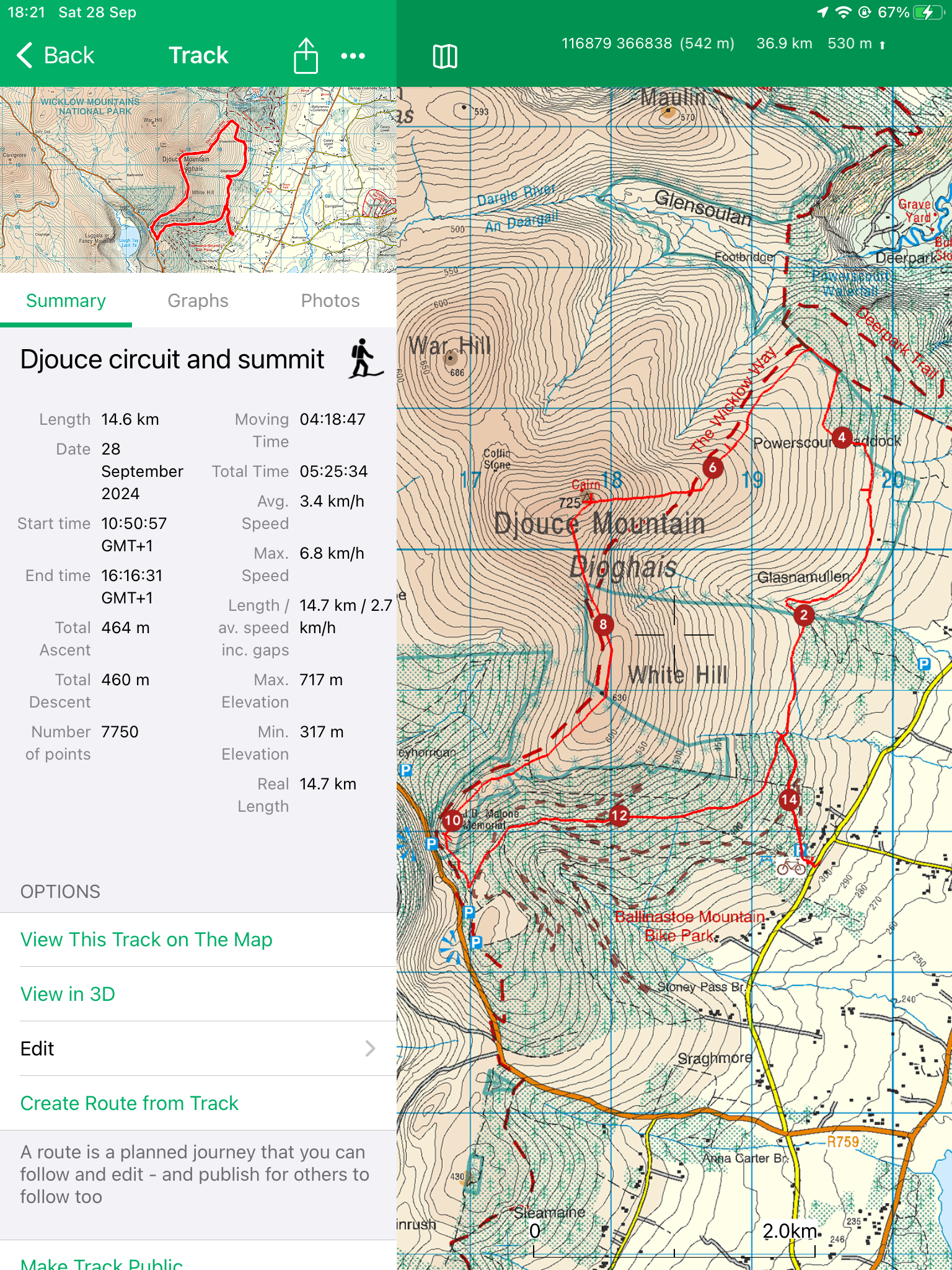Tap the track overview map thumbnail
The height and width of the screenshot is (1270, 952).
198,180
